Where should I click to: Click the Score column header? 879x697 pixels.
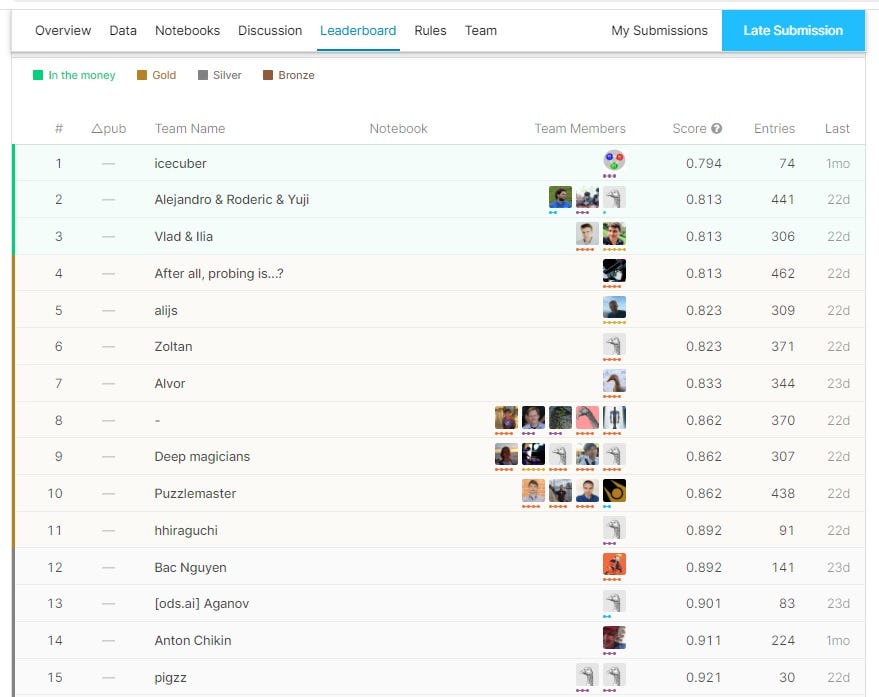[x=689, y=128]
